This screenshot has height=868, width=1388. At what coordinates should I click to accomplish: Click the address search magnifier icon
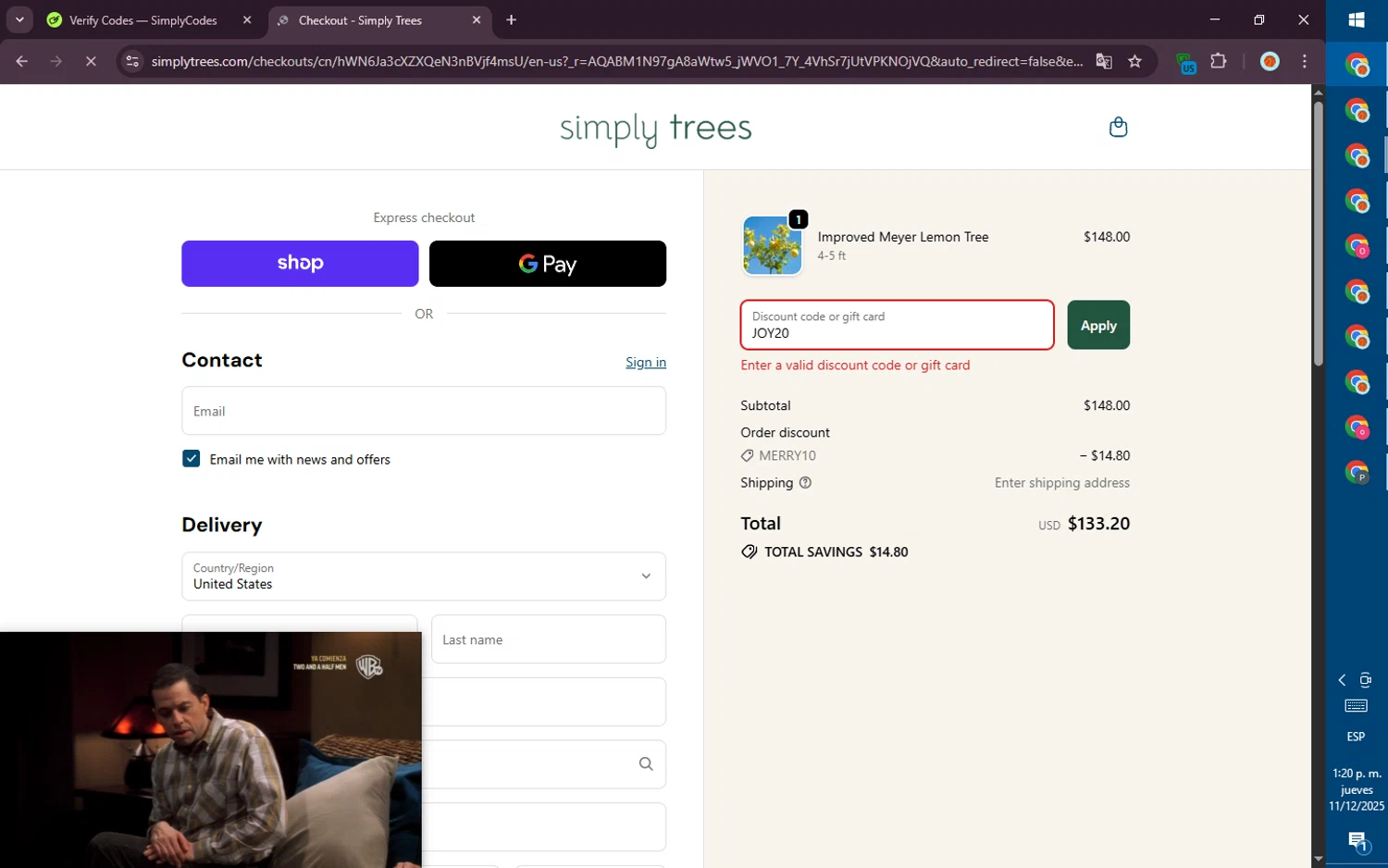coord(646,763)
